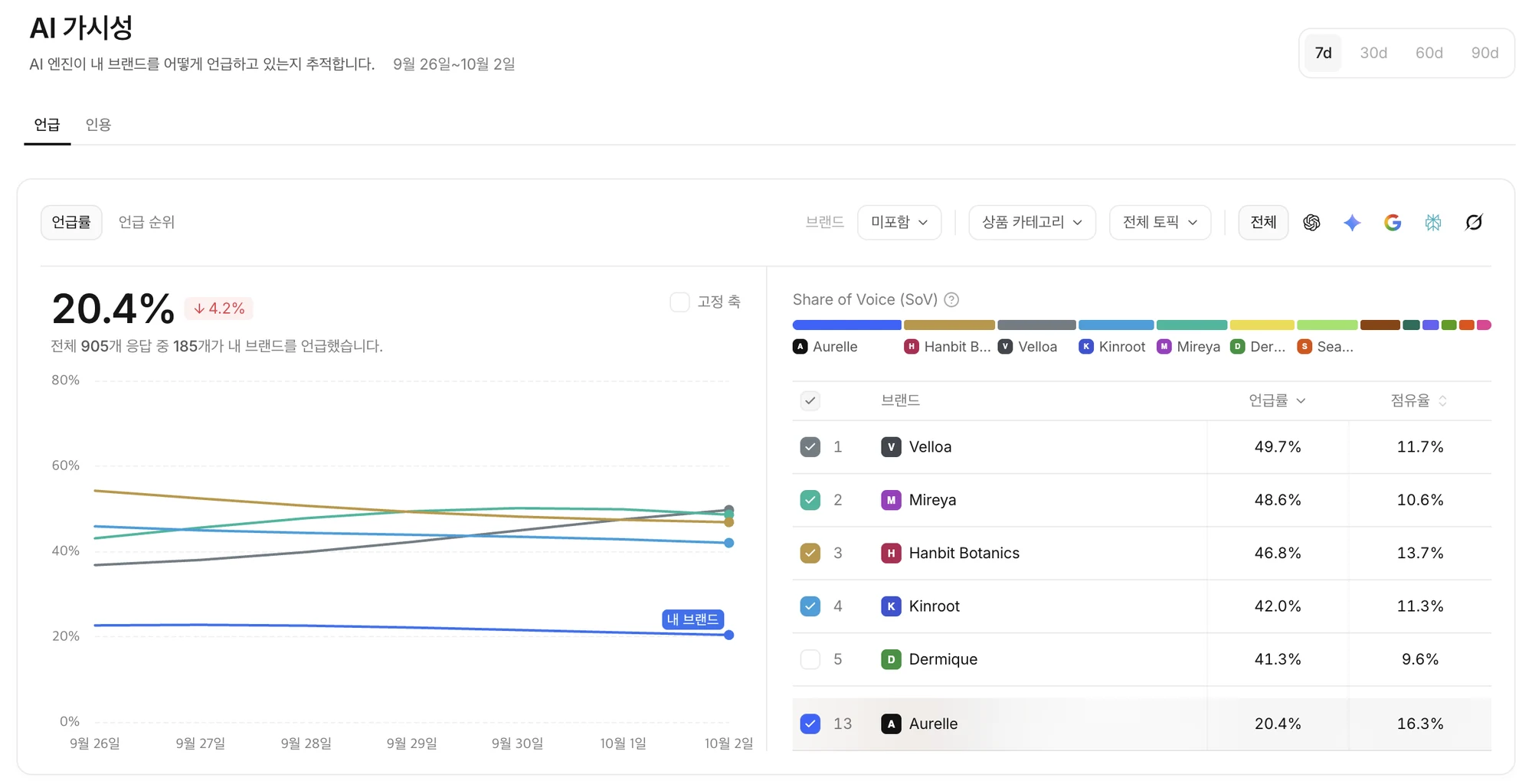
Task: Switch to the 언급 tab
Action: coord(47,125)
